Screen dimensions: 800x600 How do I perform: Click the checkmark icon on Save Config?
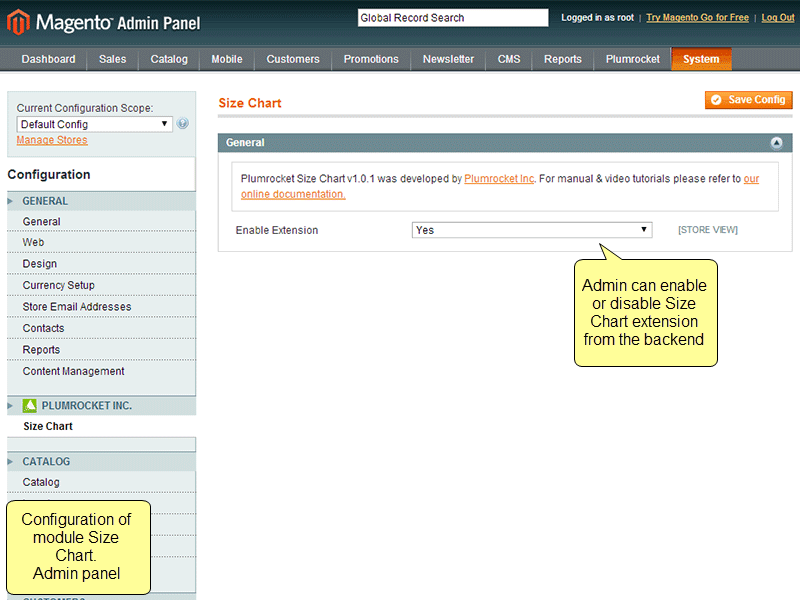click(x=717, y=100)
